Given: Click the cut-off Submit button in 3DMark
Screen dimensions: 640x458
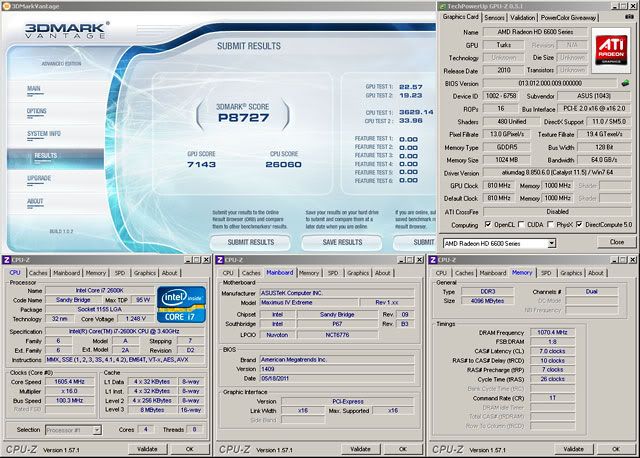Looking at the screenshot, I should (x=415, y=242).
